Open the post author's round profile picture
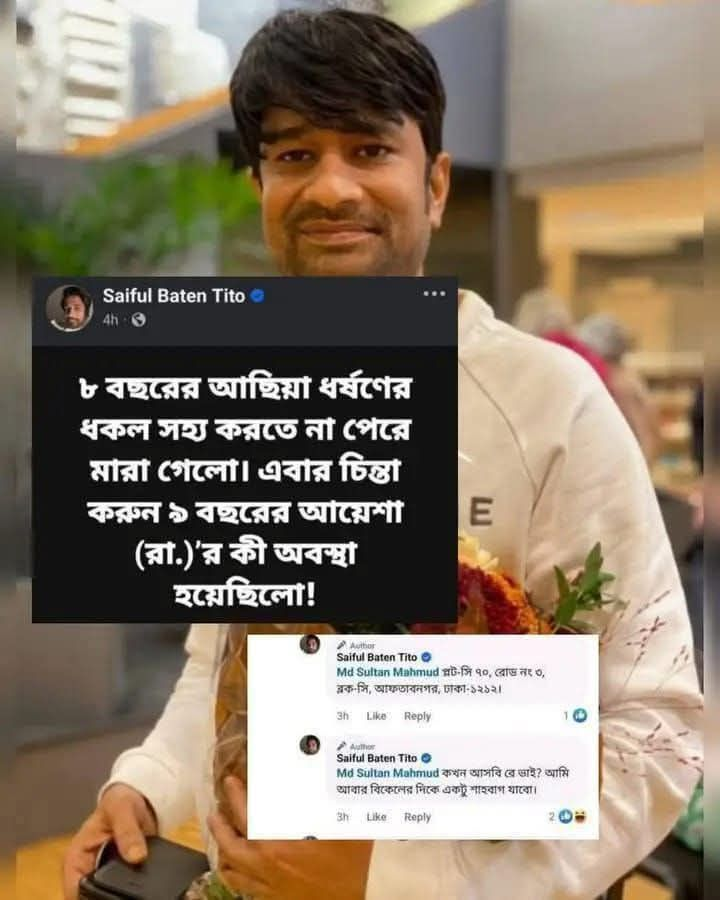Image resolution: width=720 pixels, height=900 pixels. [x=69, y=308]
